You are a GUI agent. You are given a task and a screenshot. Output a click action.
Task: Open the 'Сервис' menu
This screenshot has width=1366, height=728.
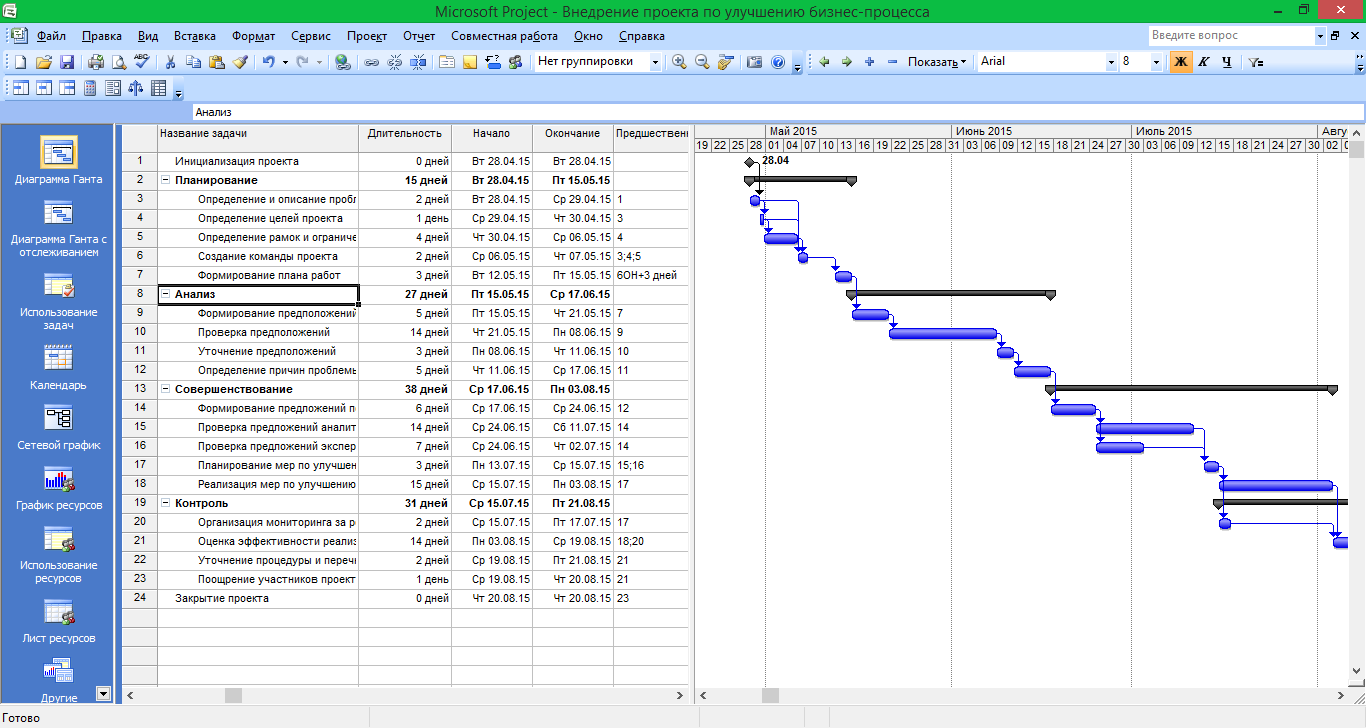point(311,36)
